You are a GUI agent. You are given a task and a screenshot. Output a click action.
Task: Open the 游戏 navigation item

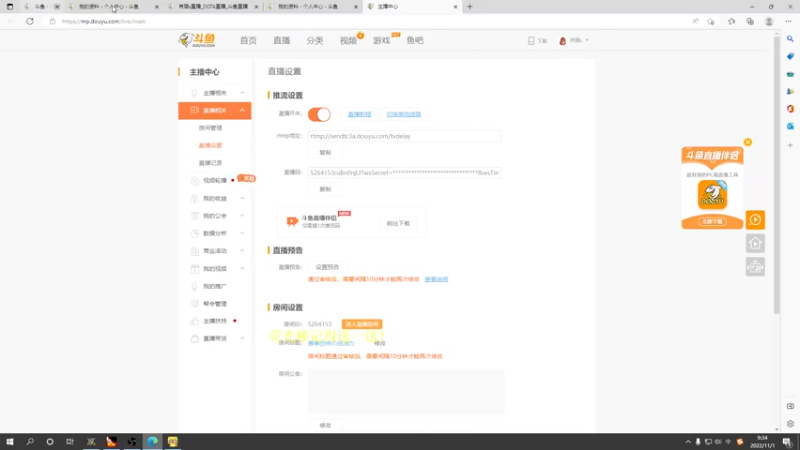click(382, 40)
